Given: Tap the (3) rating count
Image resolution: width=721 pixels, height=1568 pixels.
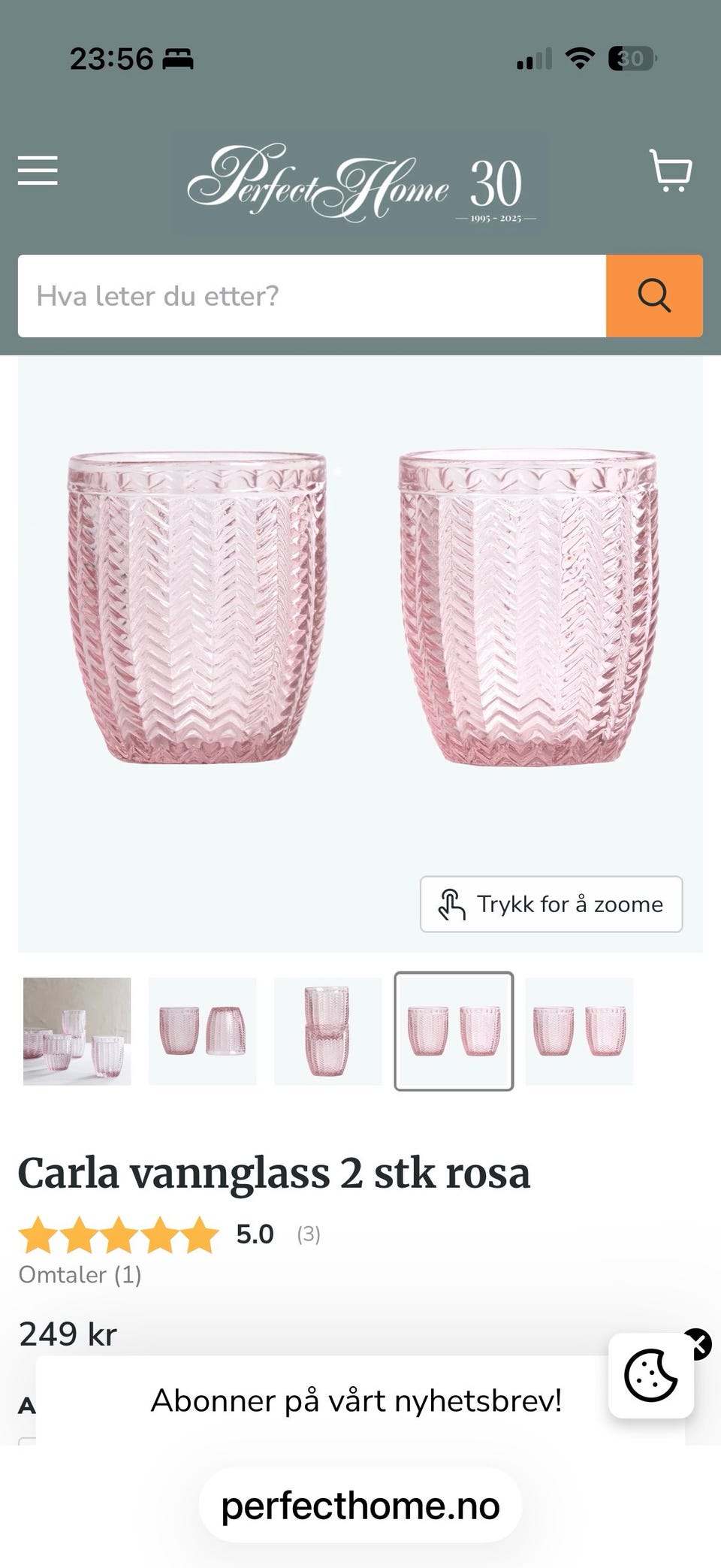Looking at the screenshot, I should (x=309, y=1234).
